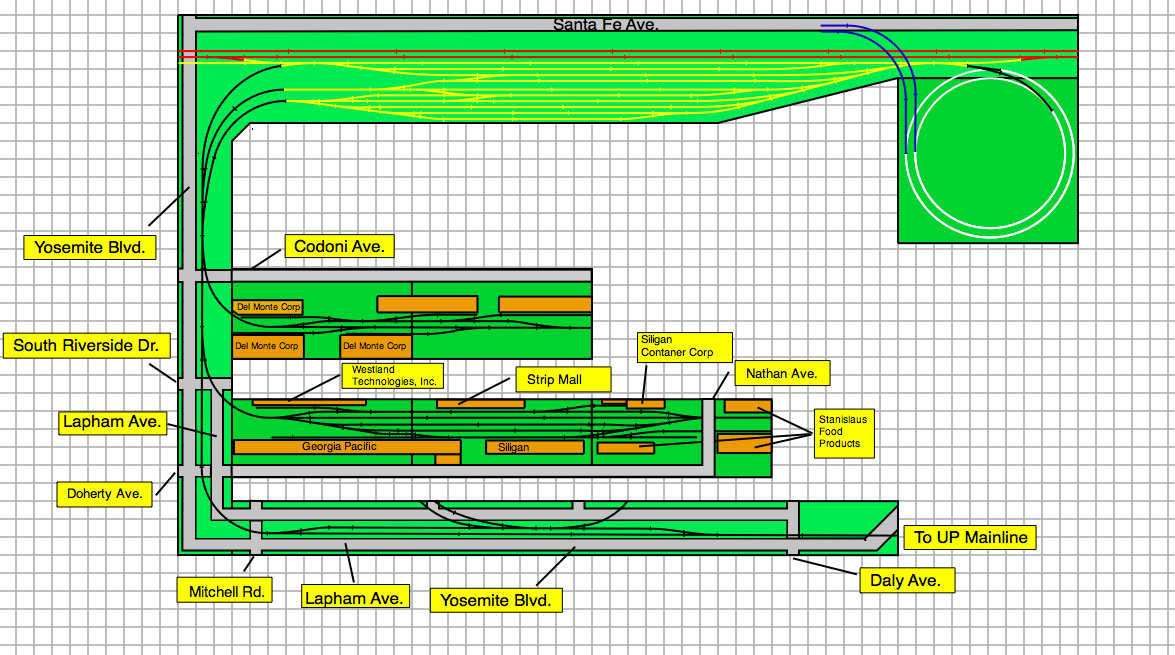1175x655 pixels.
Task: Click the Mitchell Rd. label
Action: click(226, 591)
